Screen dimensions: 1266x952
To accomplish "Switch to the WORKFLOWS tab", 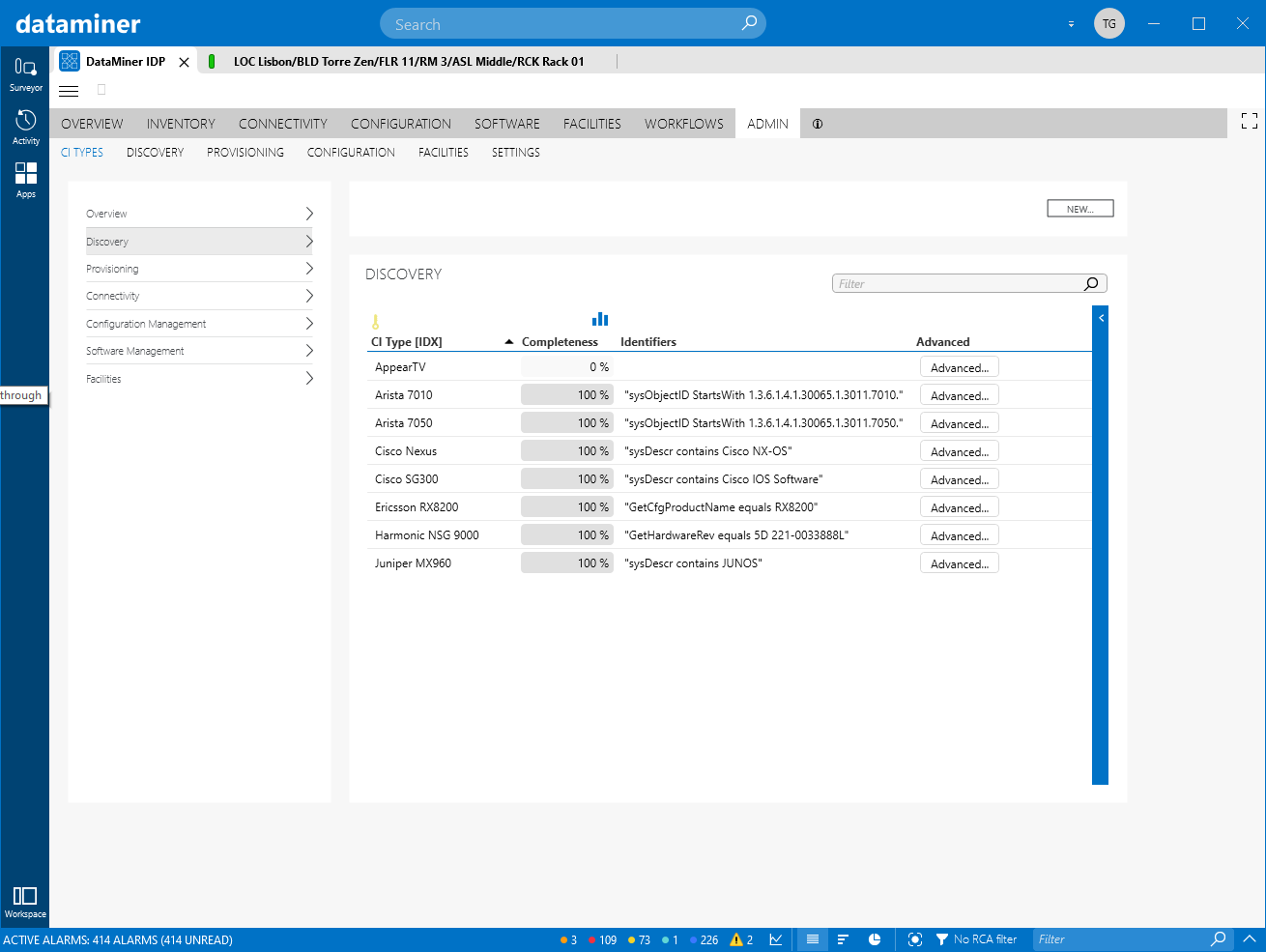I will [684, 124].
